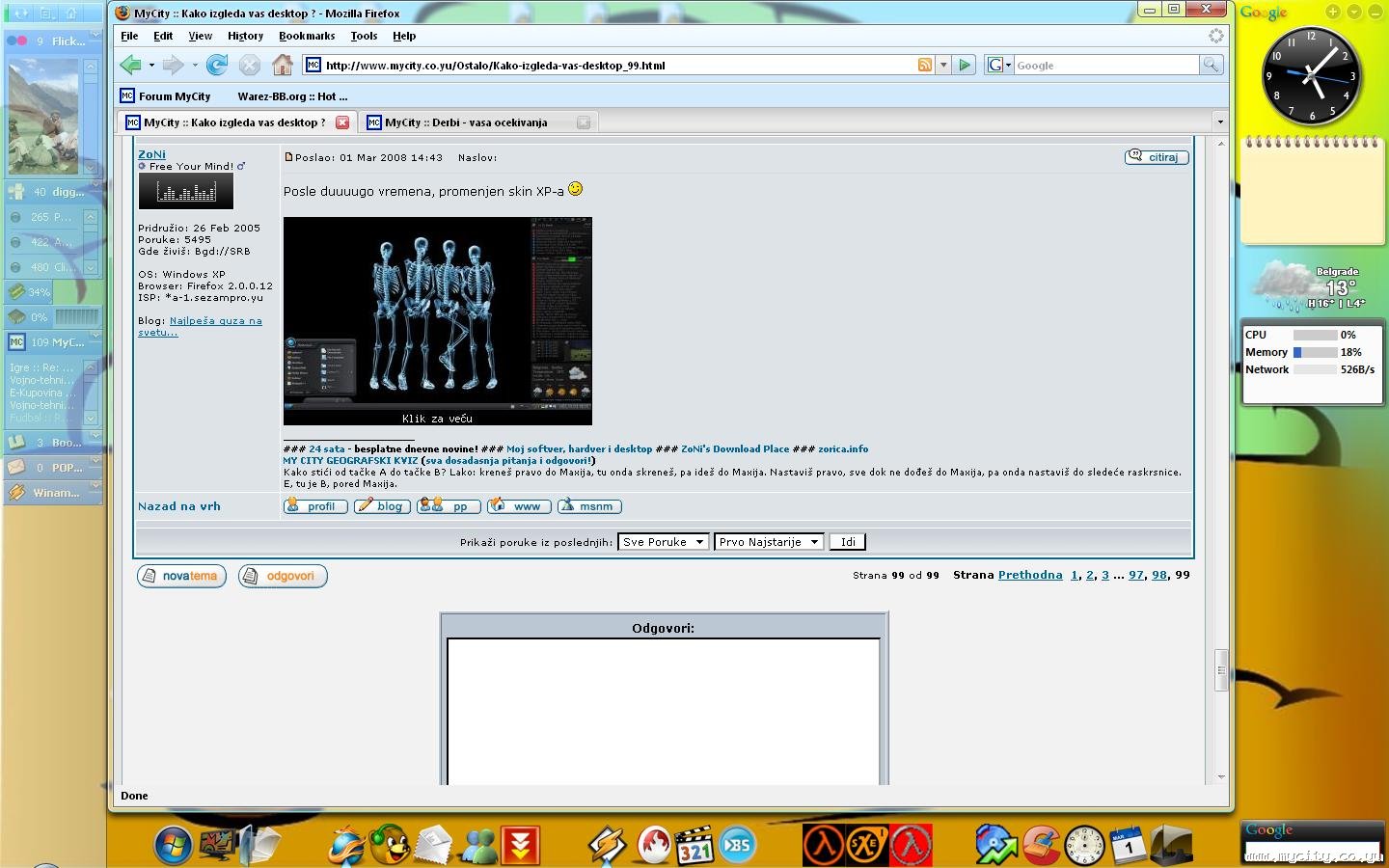This screenshot has width=1389, height=868.
Task: Open Forum MyCity bookmark
Action: pyautogui.click(x=166, y=96)
